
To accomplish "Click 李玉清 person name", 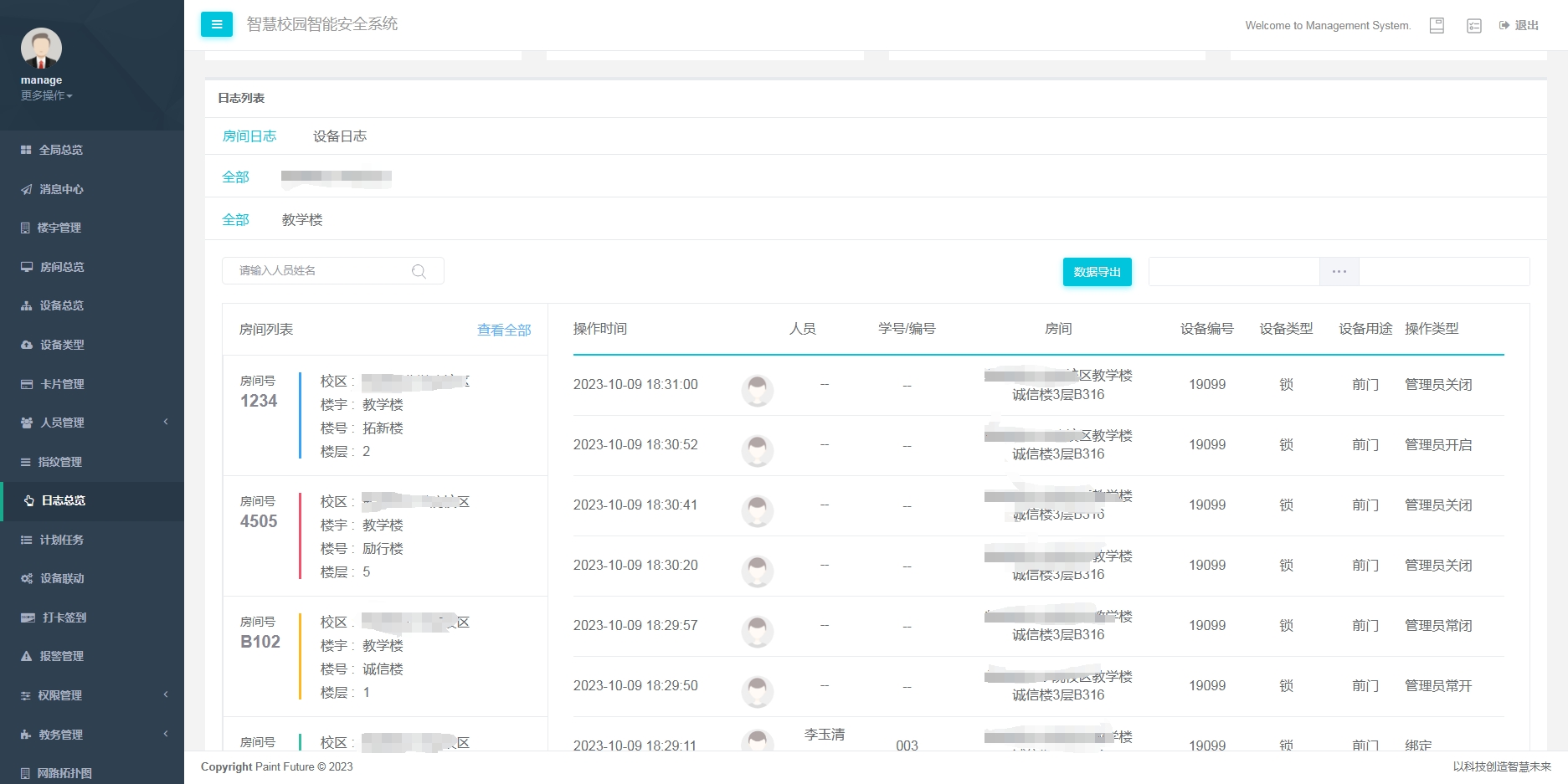I will click(x=825, y=734).
